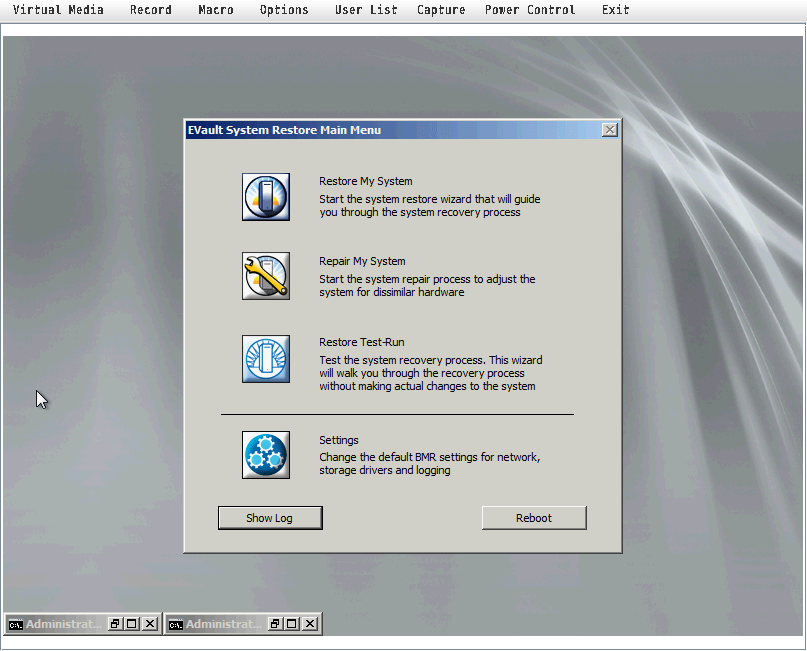The width and height of the screenshot is (807, 651).
Task: Click the Reboot button
Action: (x=534, y=518)
